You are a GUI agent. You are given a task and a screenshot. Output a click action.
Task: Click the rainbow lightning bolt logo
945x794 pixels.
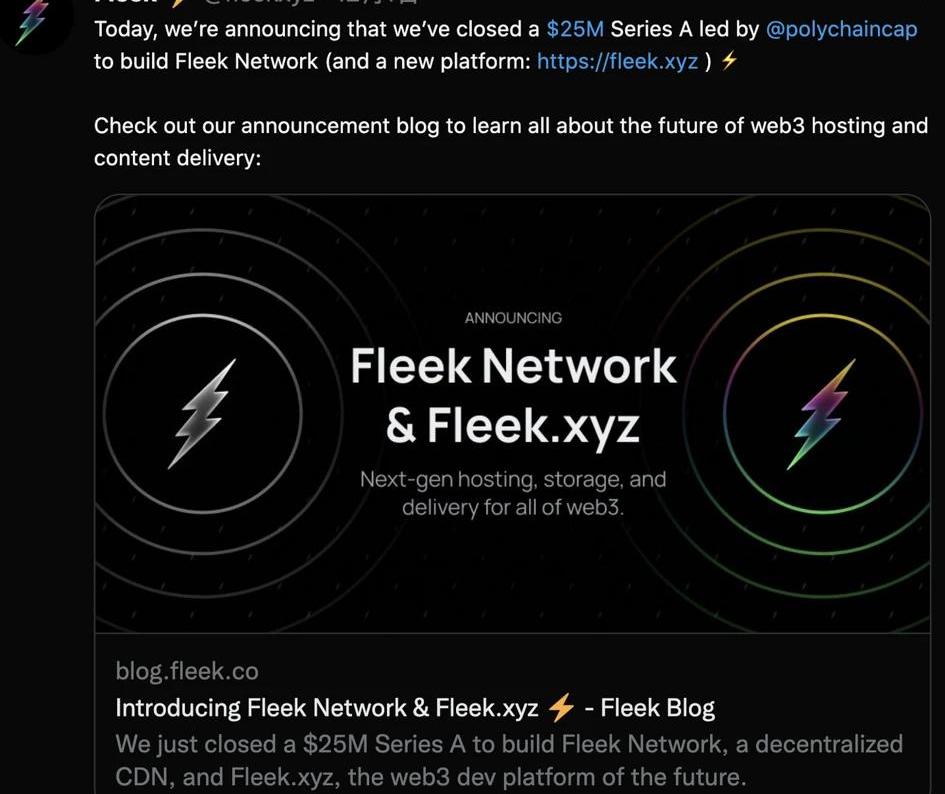tap(823, 413)
